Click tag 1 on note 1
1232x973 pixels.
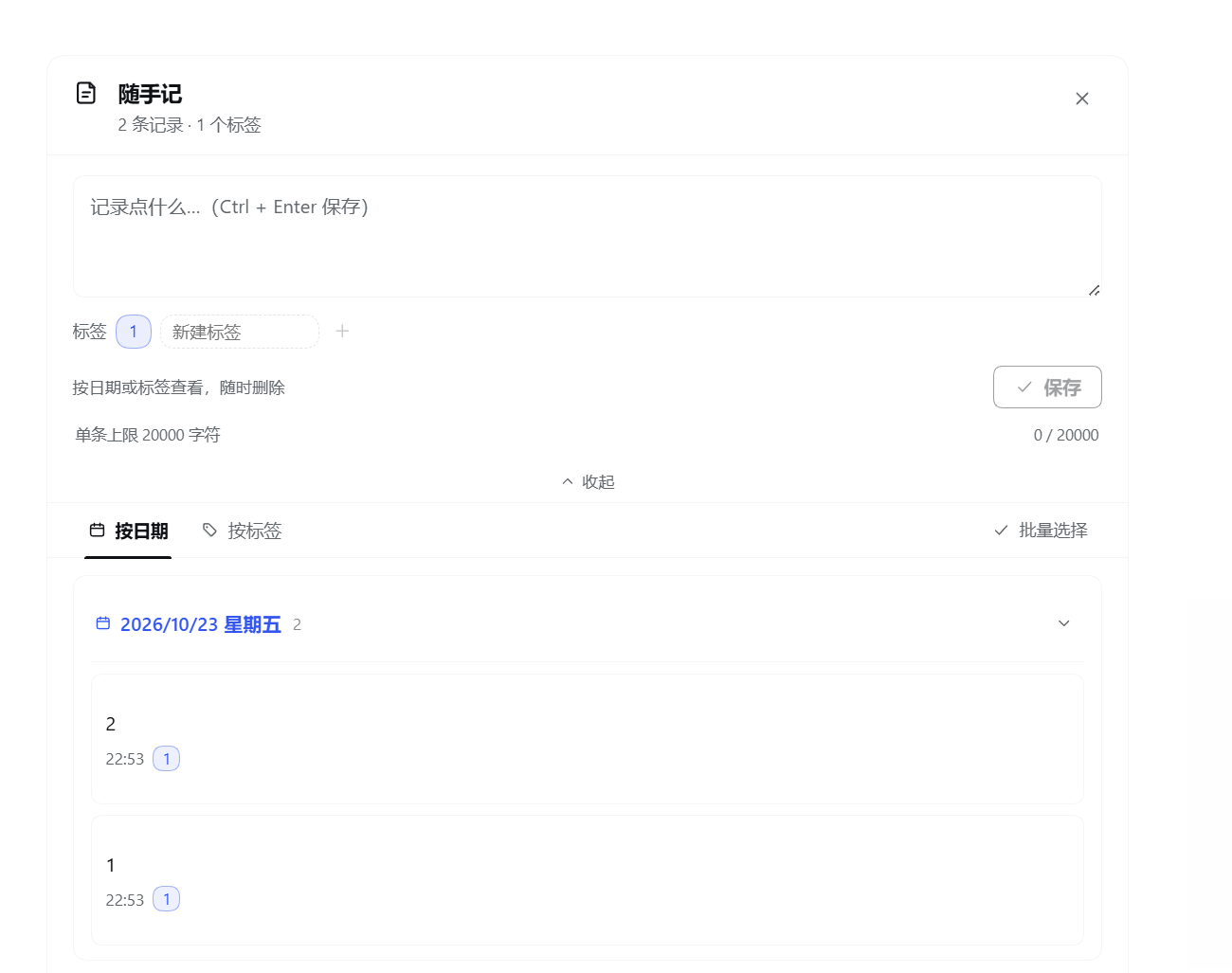point(167,899)
